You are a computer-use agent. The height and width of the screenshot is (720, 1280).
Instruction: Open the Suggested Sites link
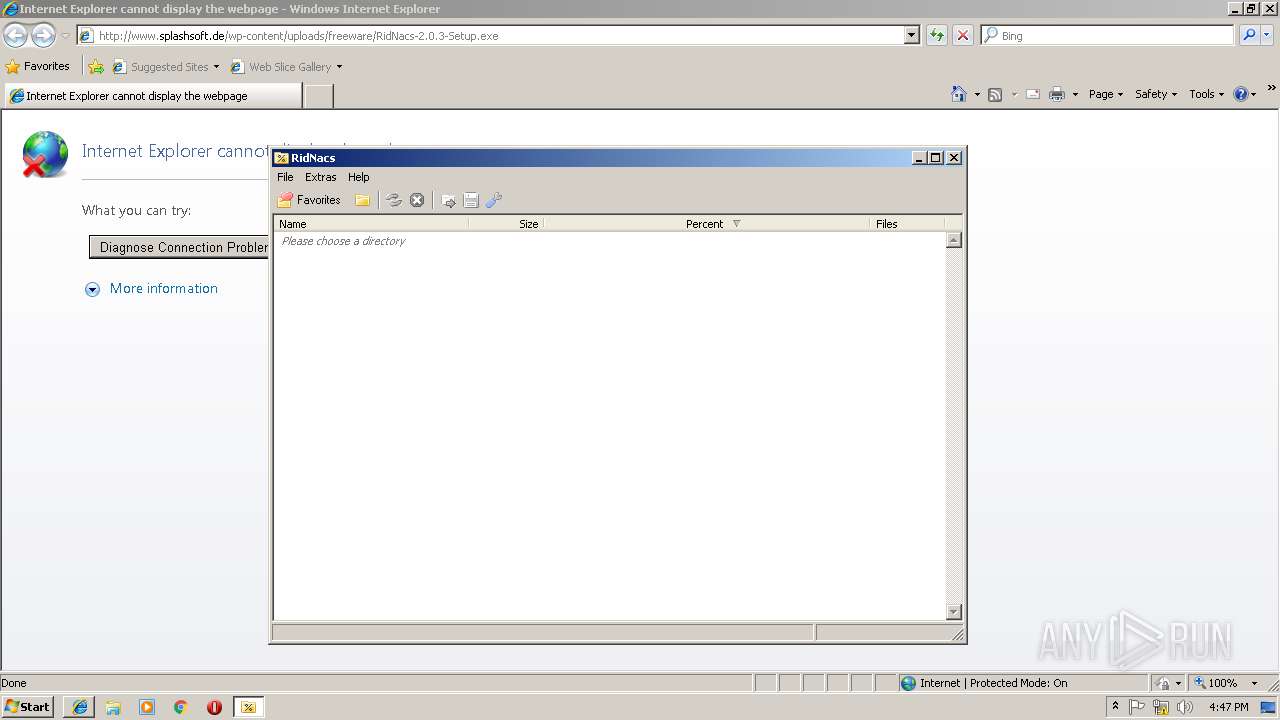tap(165, 67)
